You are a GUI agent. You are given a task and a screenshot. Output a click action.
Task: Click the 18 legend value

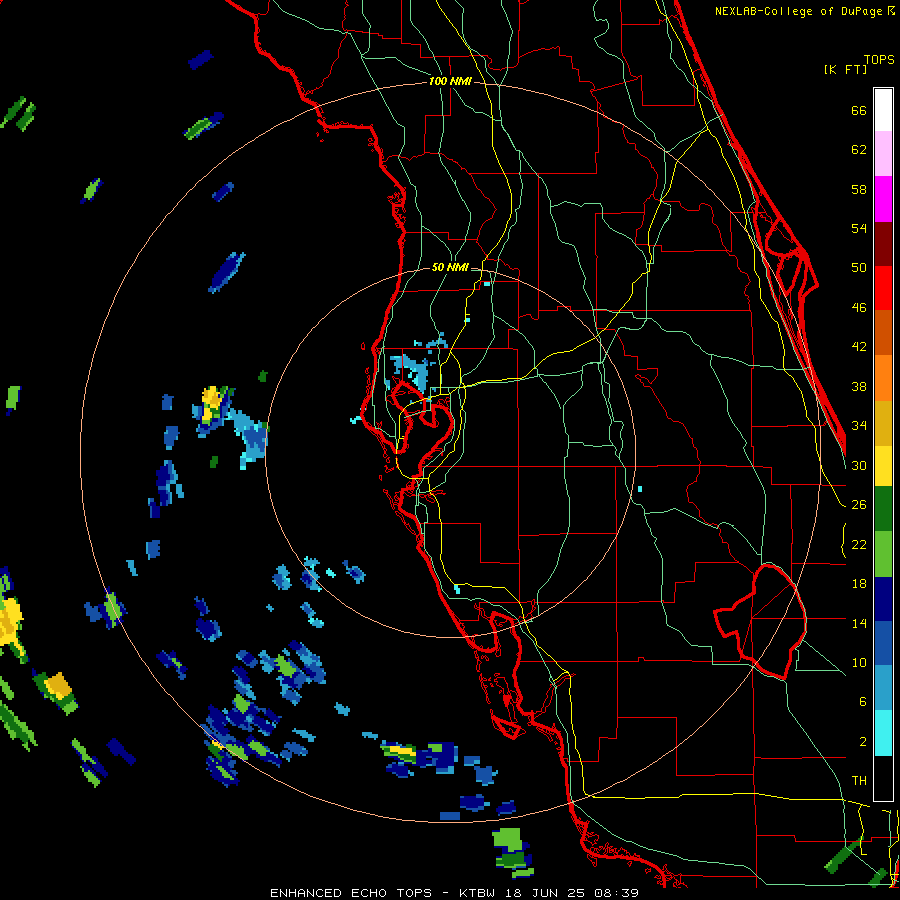pyautogui.click(x=859, y=584)
